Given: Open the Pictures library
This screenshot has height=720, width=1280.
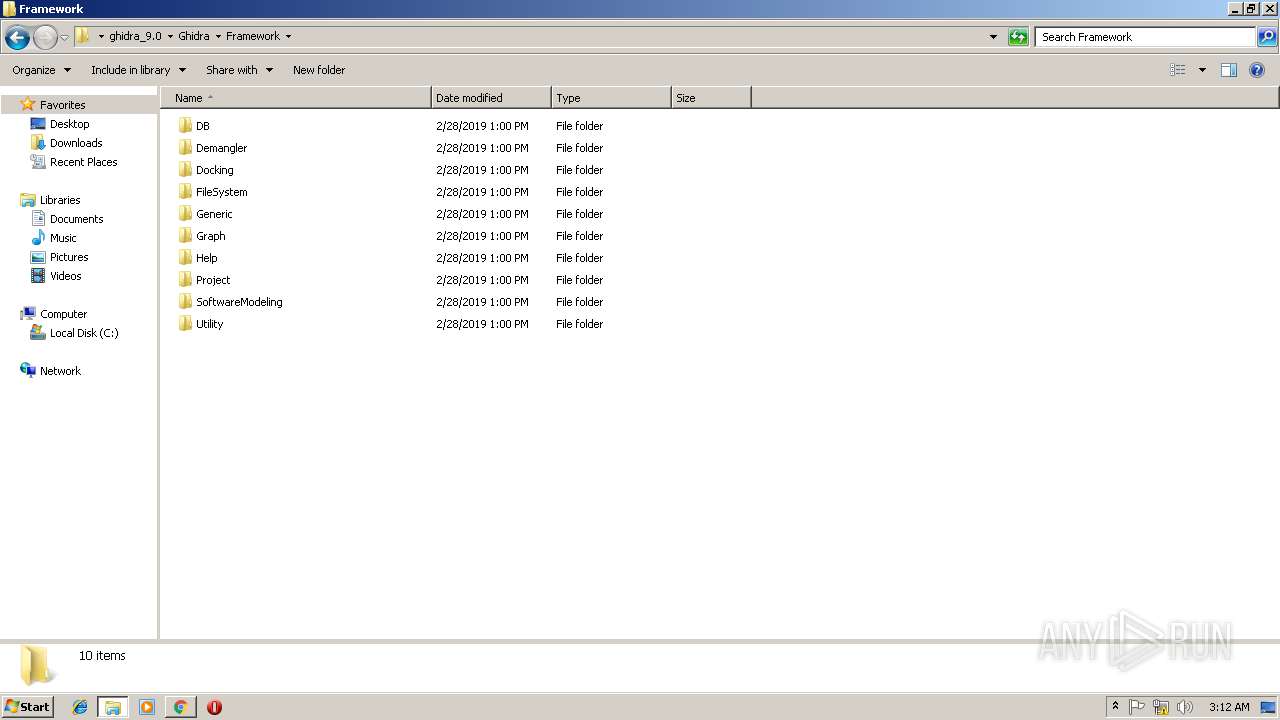Looking at the screenshot, I should 69,257.
